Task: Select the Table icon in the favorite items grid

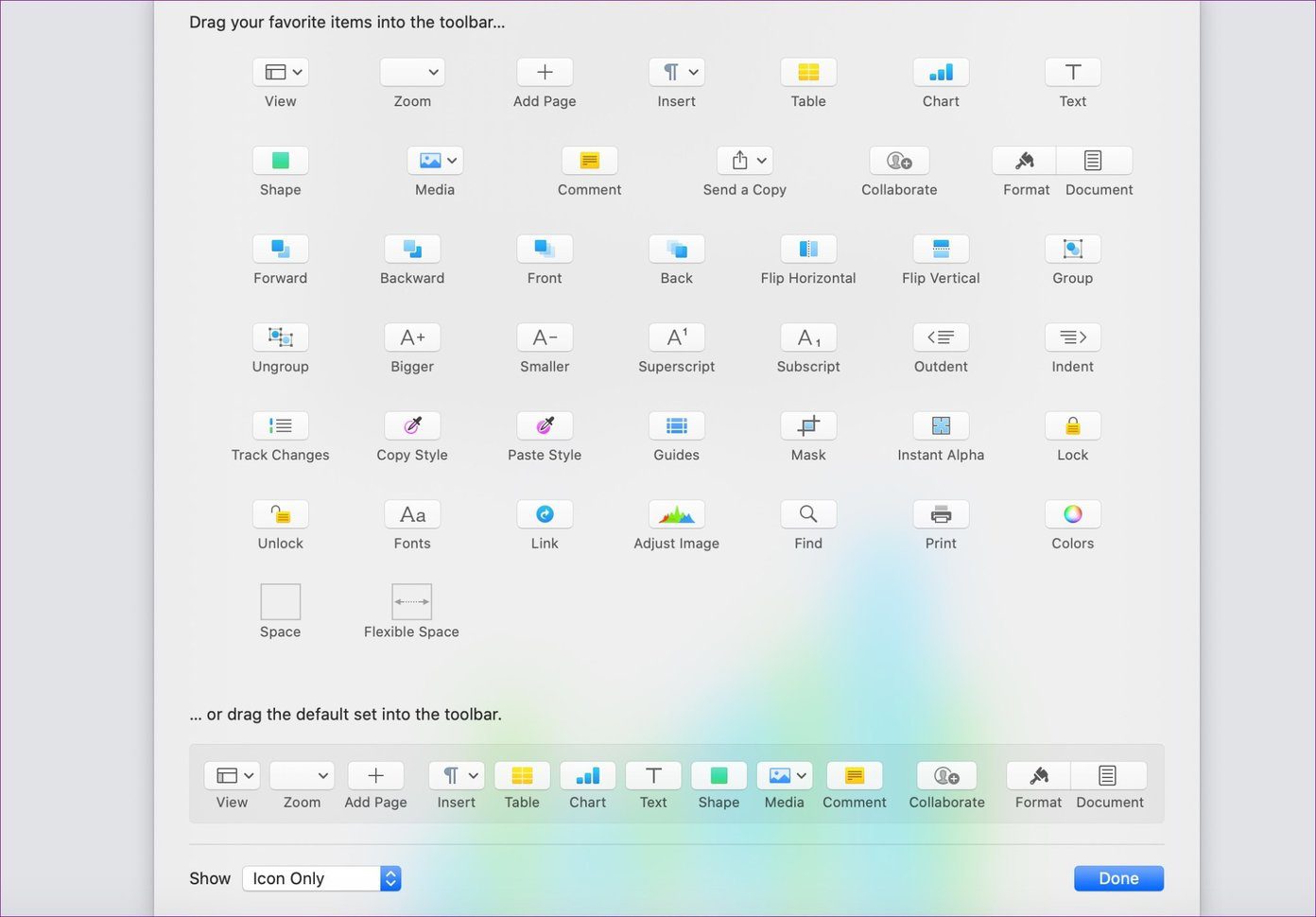Action: pos(808,72)
